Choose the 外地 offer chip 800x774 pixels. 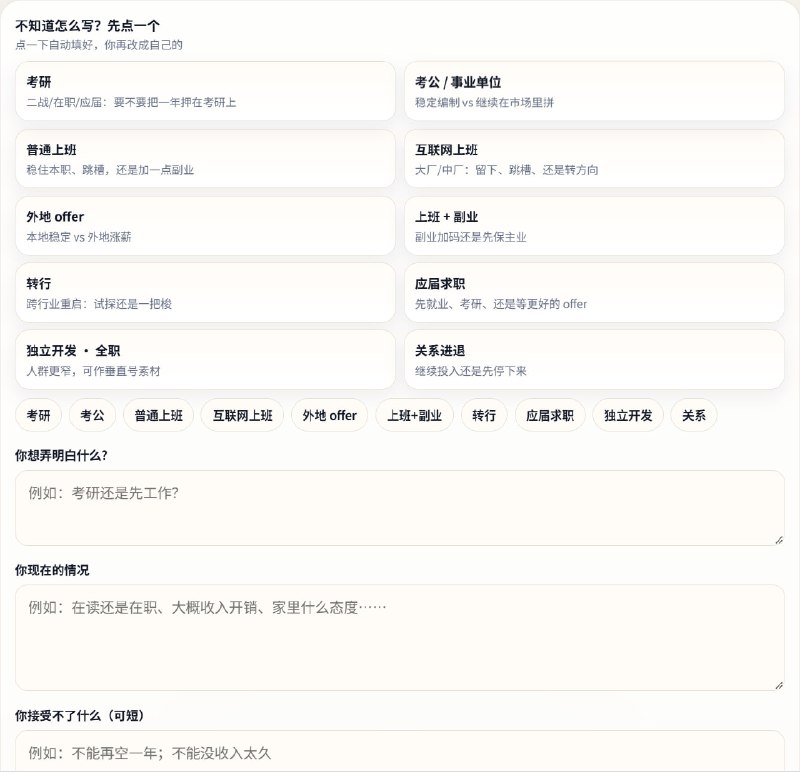pos(330,415)
